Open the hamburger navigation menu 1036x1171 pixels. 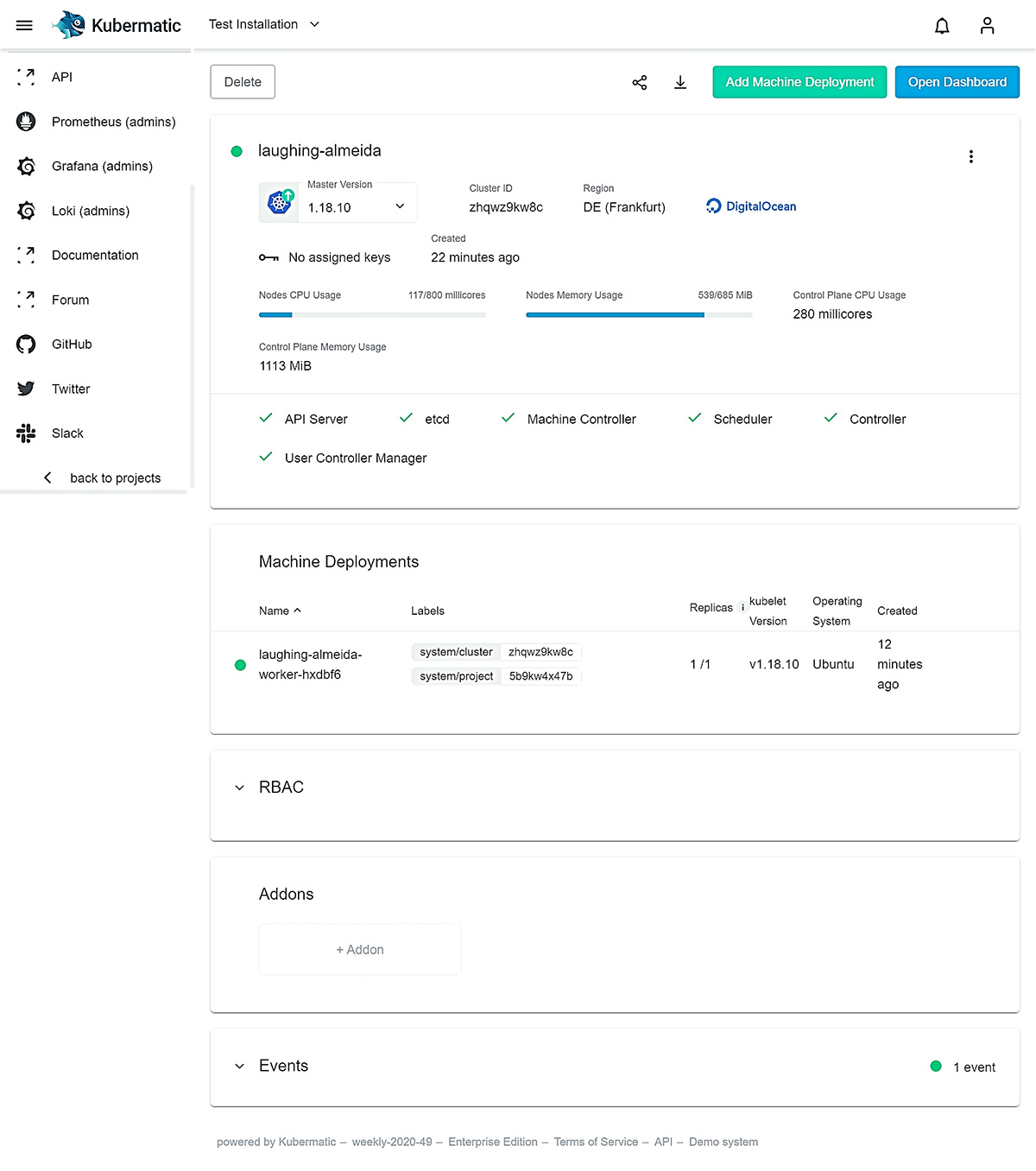[x=24, y=24]
